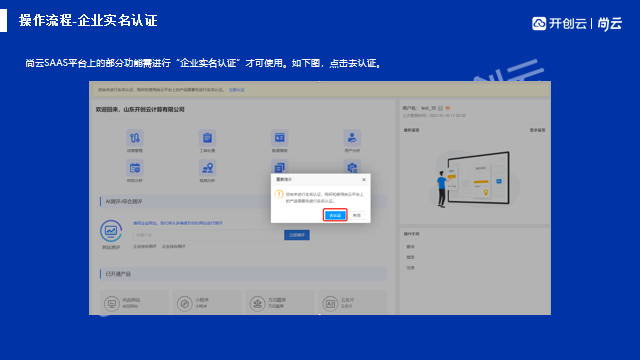The height and width of the screenshot is (360, 640).
Task: Close the 重要提示 dialog with the X
Action: (364, 180)
